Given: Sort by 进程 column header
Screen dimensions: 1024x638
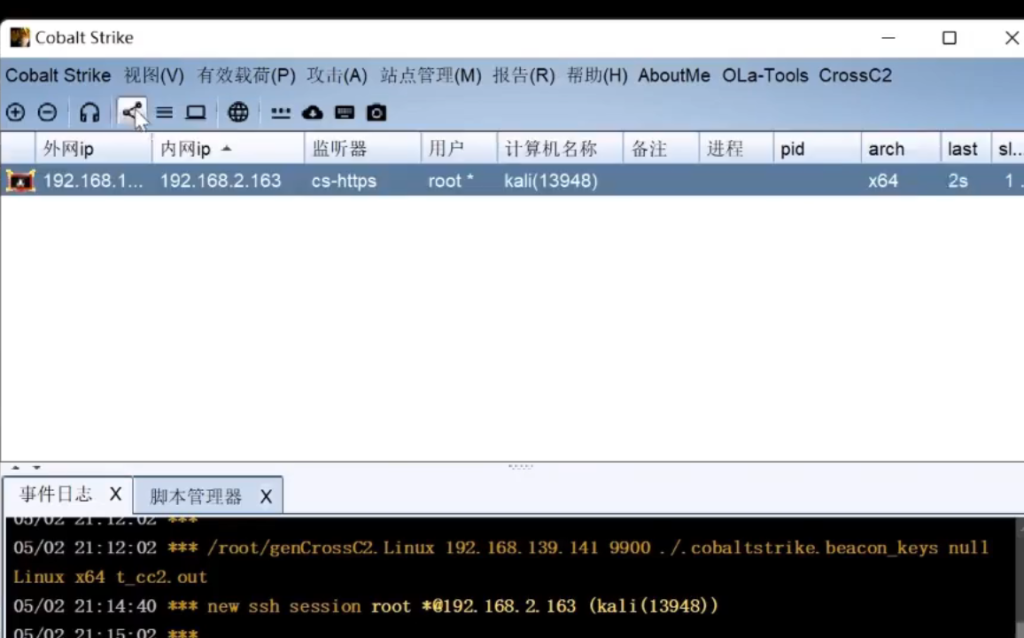Looking at the screenshot, I should [736, 149].
